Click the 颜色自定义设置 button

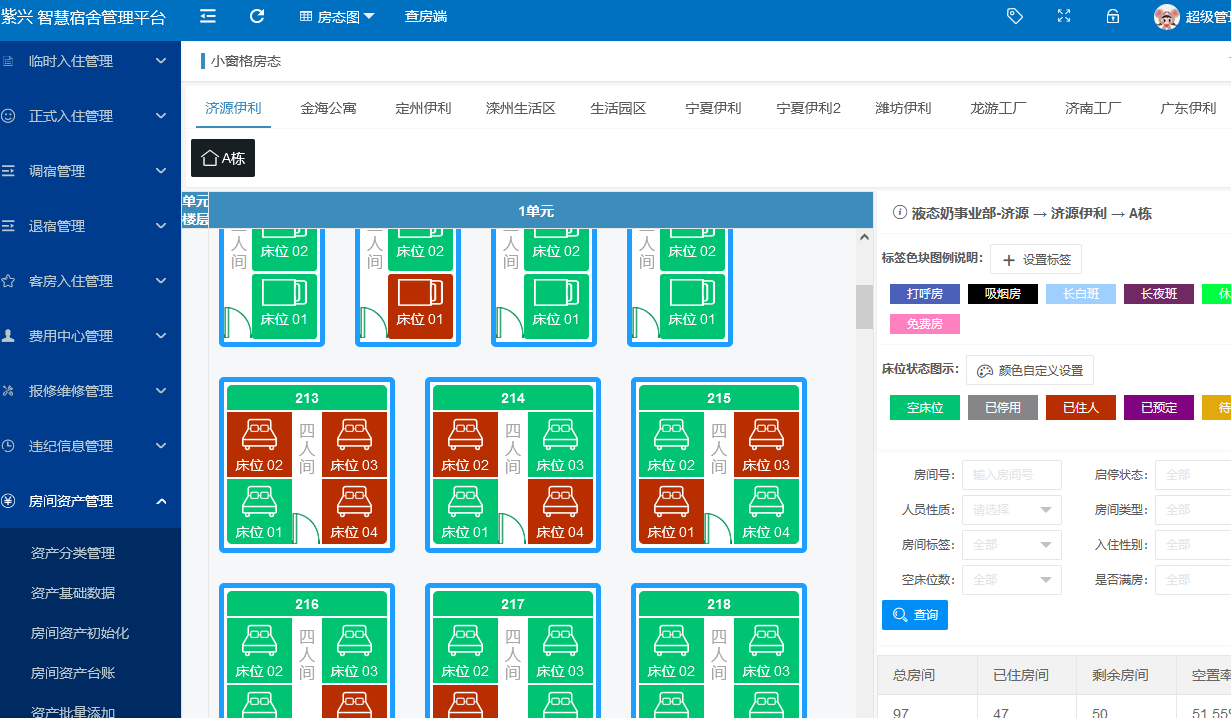(x=1030, y=370)
